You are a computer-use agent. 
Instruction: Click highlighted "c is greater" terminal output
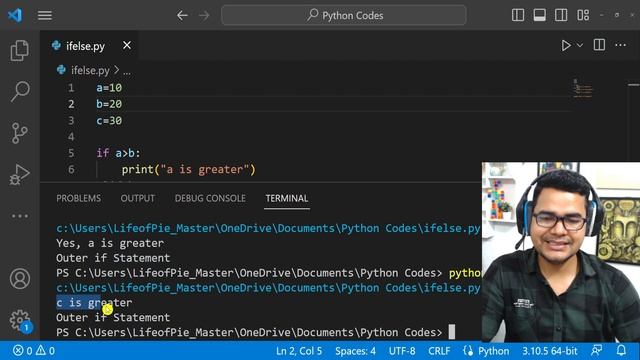[94, 303]
